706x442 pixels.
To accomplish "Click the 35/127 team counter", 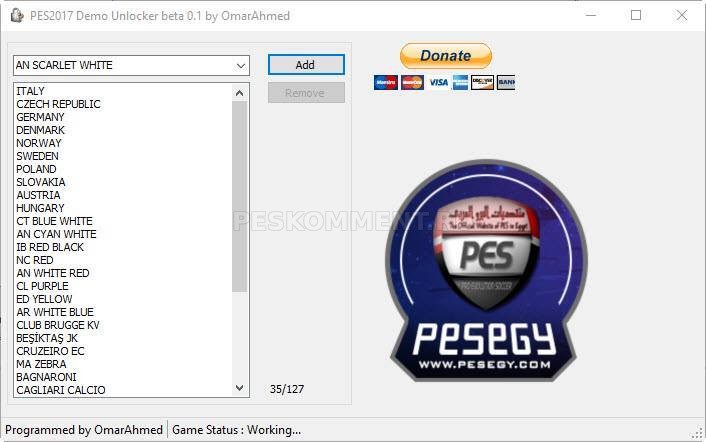I will 287,389.
